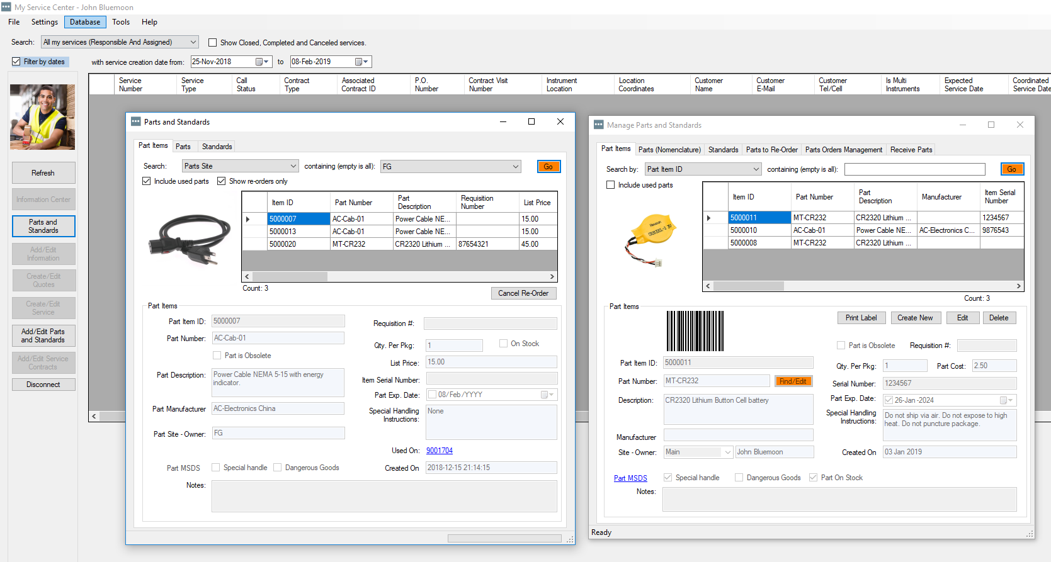This screenshot has width=1051, height=562.
Task: Click the Cancel Re-Order button
Action: pos(523,293)
